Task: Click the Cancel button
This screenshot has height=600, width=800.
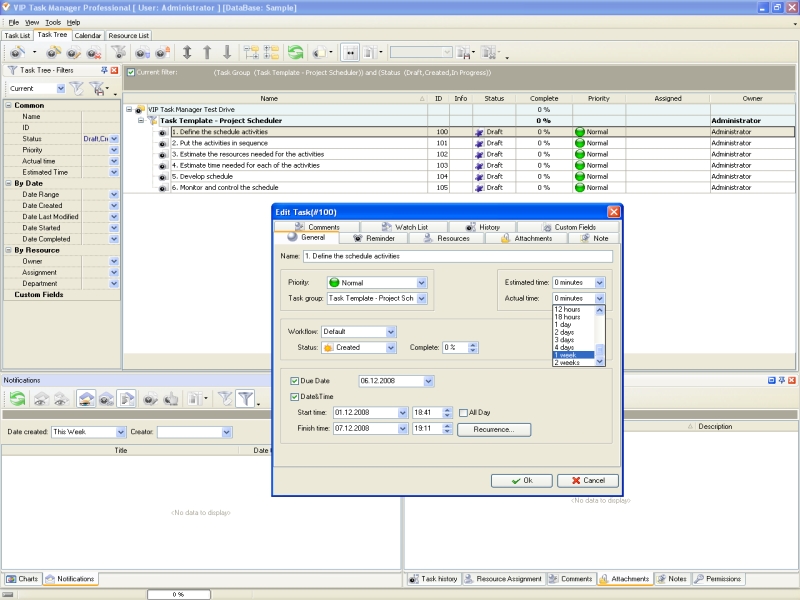Action: [x=588, y=481]
